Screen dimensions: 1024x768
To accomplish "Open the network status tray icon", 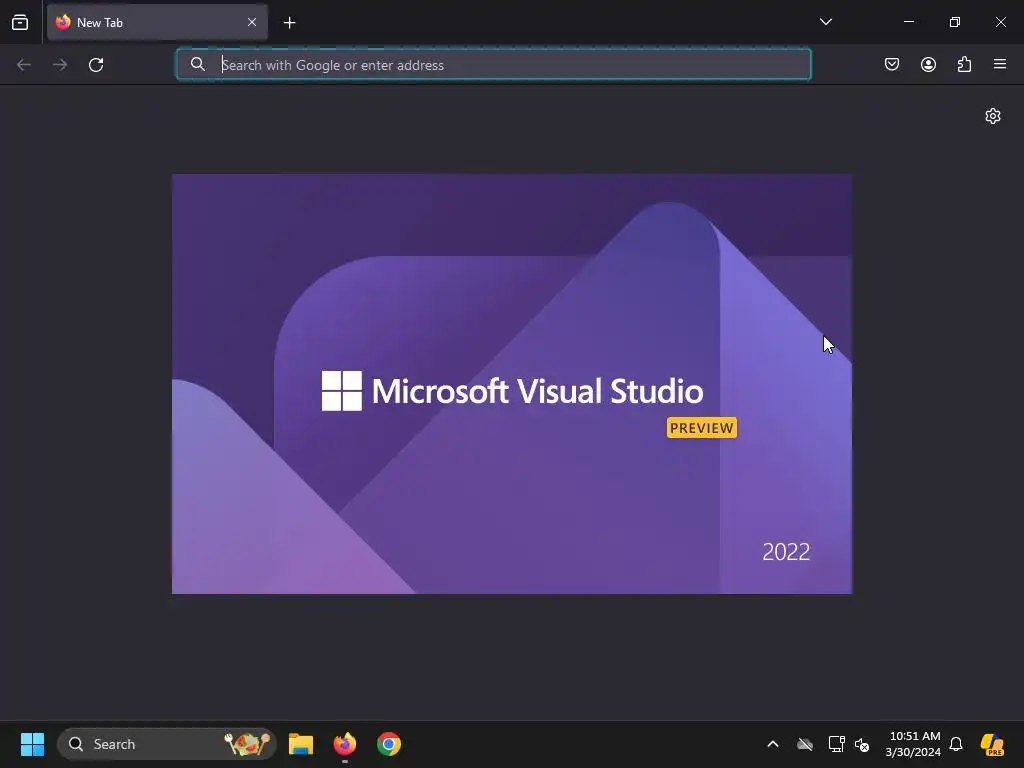I will [x=836, y=744].
